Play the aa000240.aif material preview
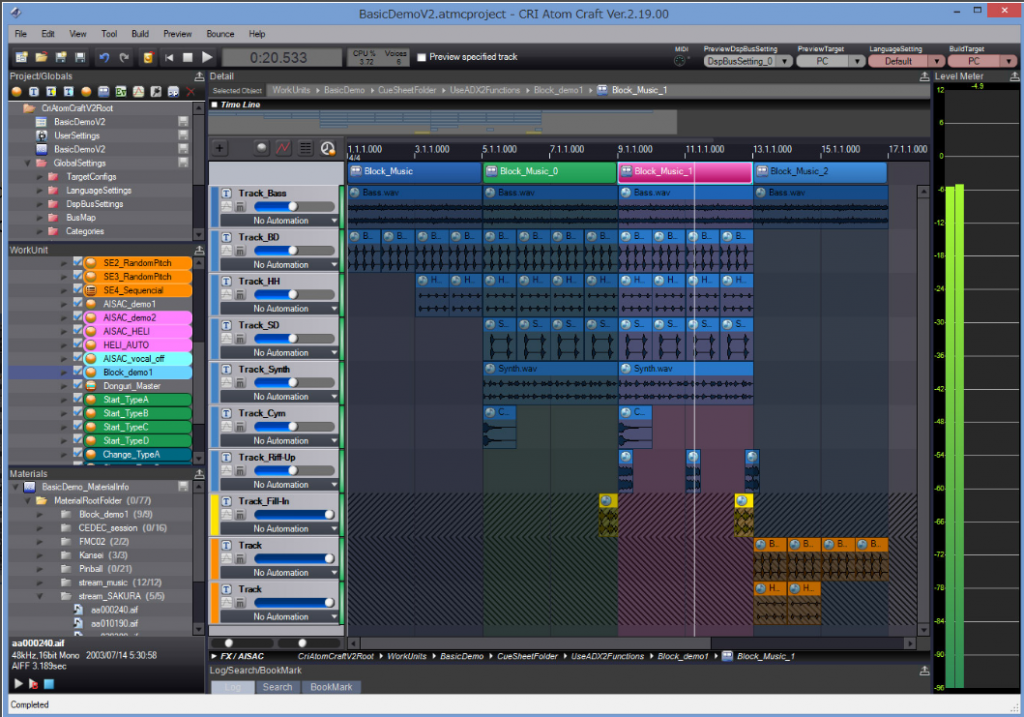 tap(17, 683)
